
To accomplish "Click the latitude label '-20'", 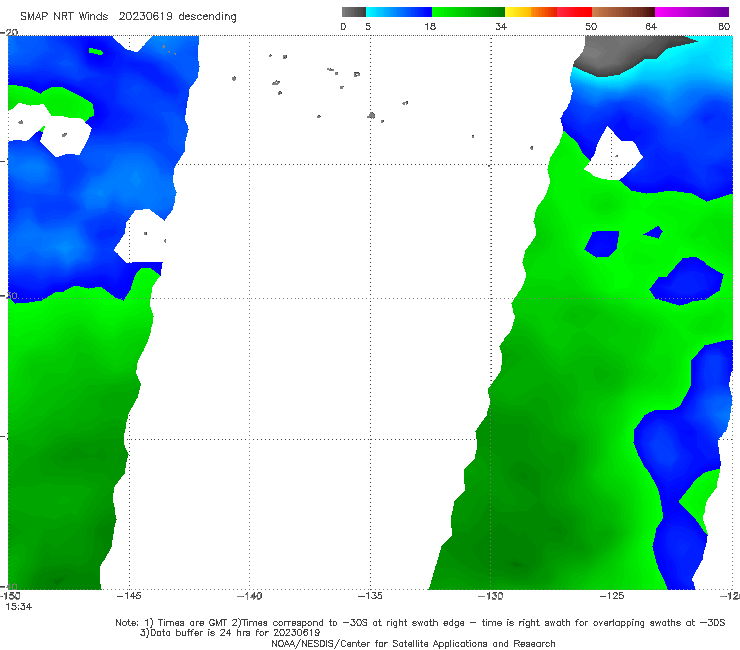I will [x=9, y=32].
